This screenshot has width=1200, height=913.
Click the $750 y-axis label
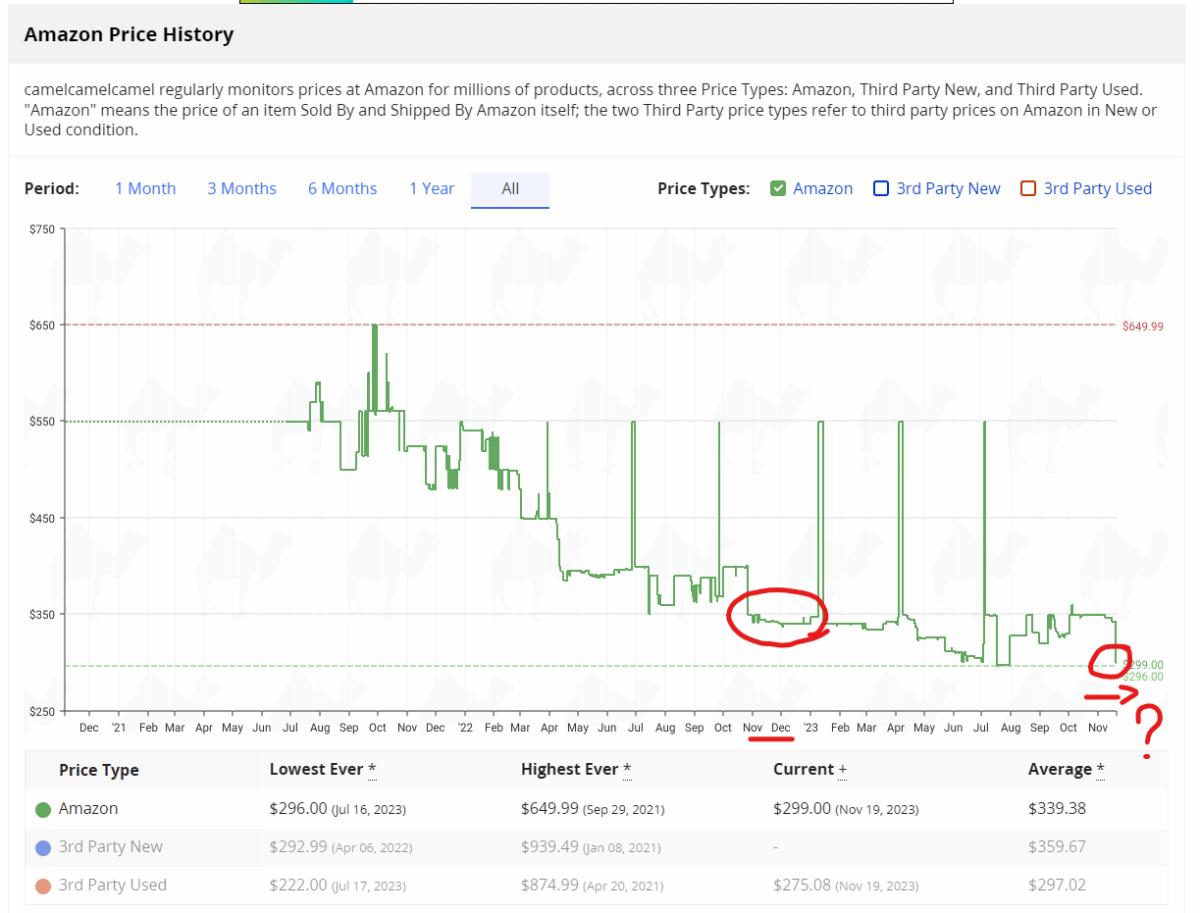point(42,229)
